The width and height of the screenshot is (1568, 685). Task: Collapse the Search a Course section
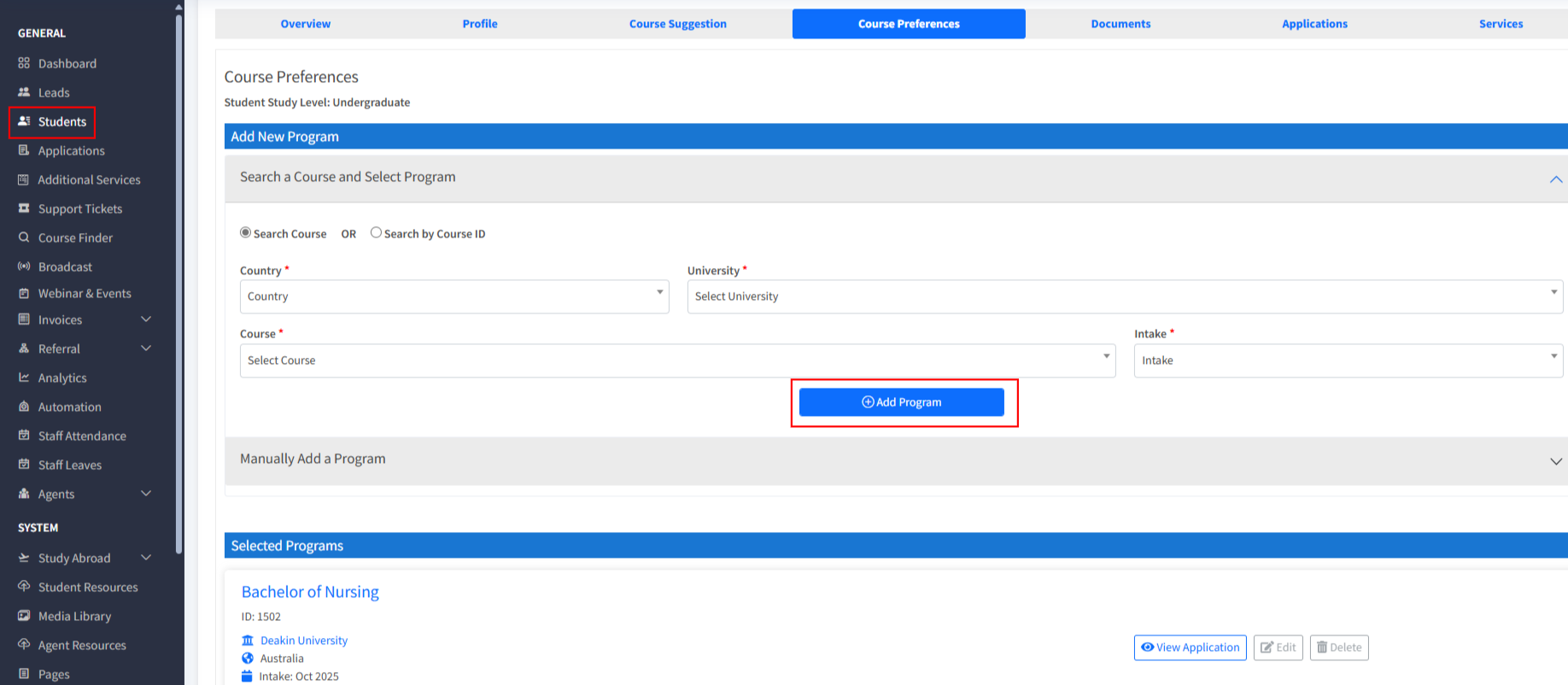tap(1555, 179)
